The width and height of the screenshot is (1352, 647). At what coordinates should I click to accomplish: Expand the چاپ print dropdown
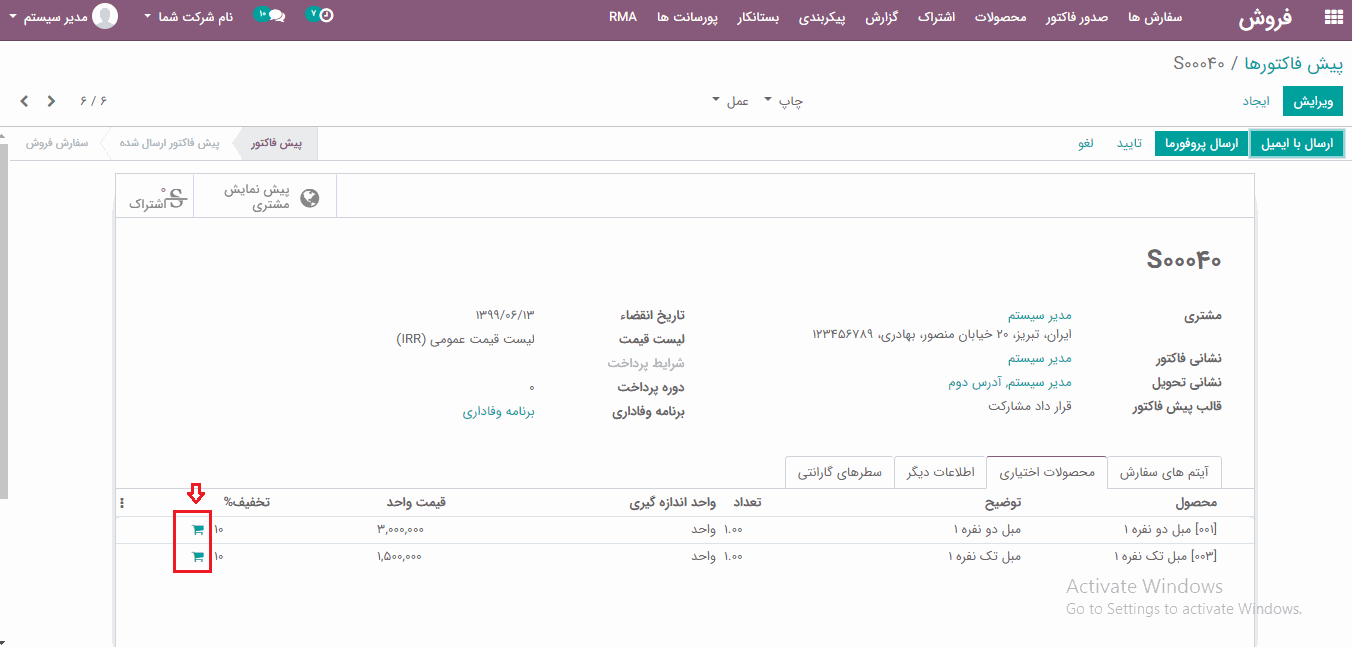[783, 101]
